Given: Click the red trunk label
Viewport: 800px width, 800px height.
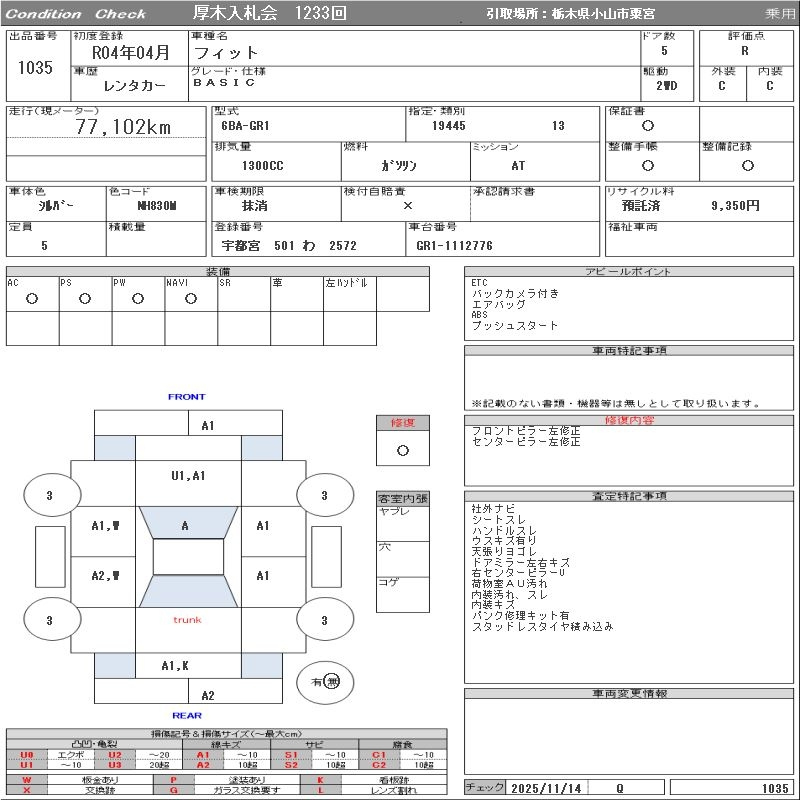Looking at the screenshot, I should [x=187, y=620].
